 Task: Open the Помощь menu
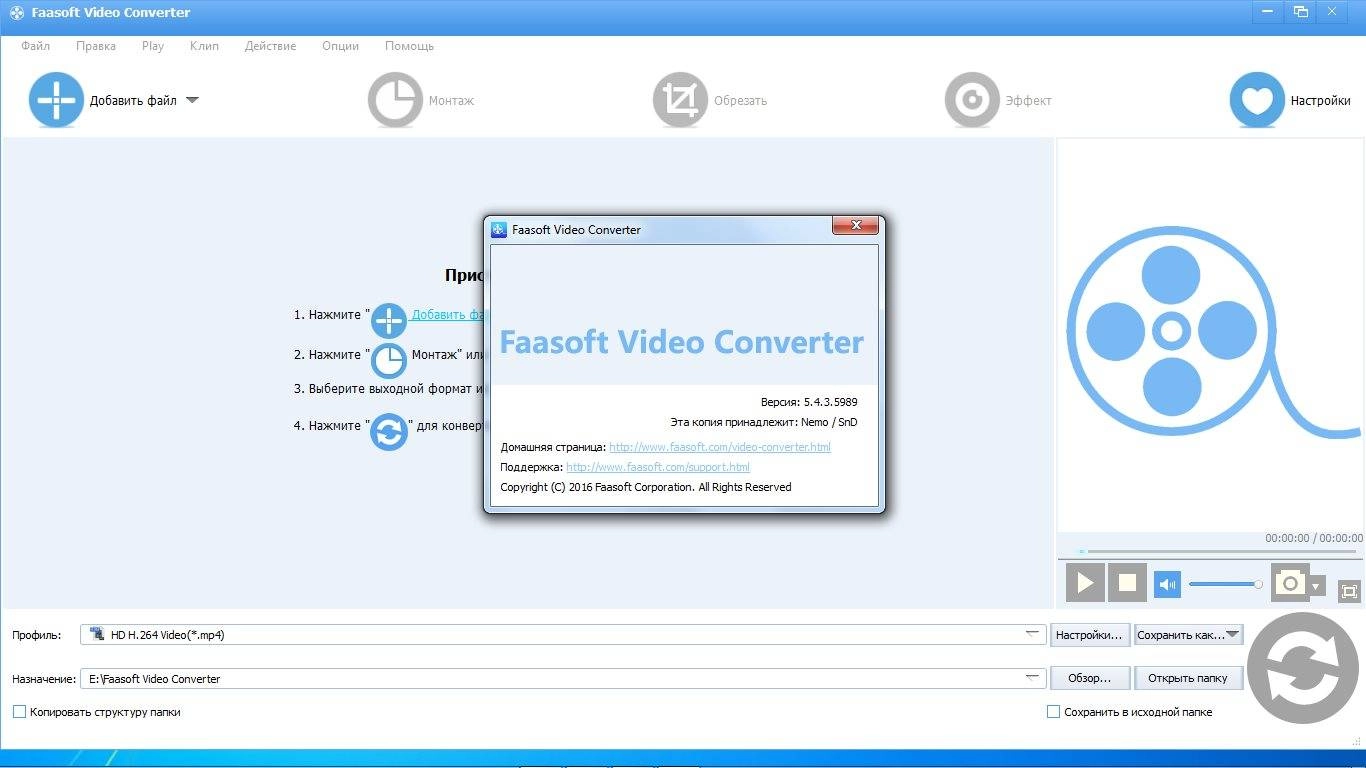pyautogui.click(x=409, y=46)
